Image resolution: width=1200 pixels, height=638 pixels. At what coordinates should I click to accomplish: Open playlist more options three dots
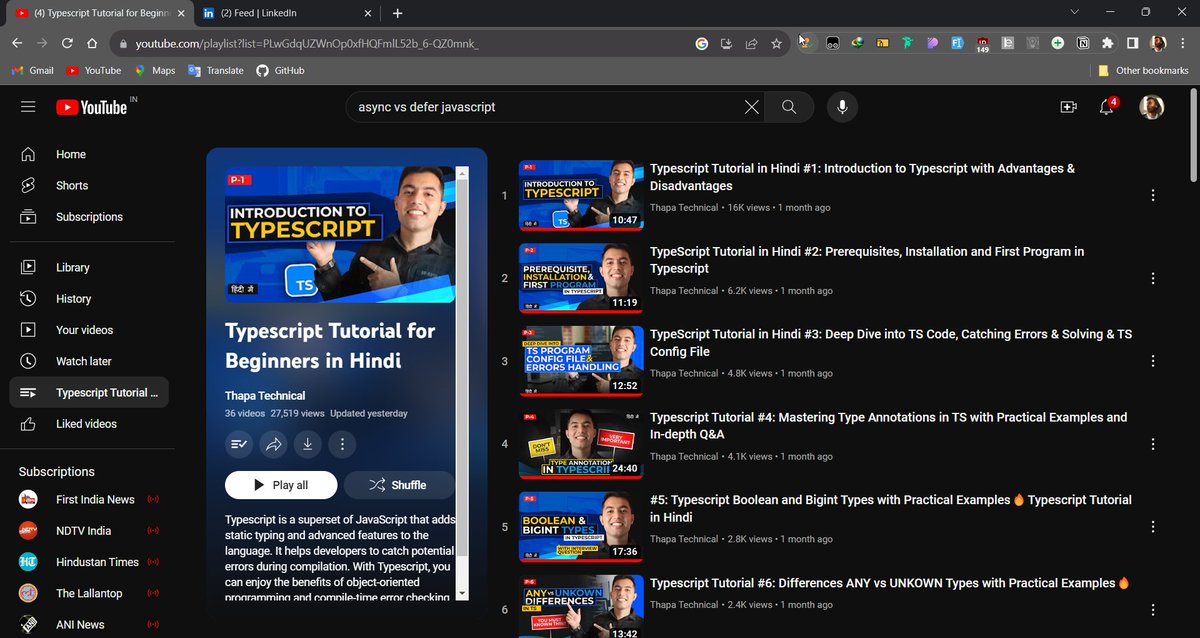pyautogui.click(x=342, y=444)
